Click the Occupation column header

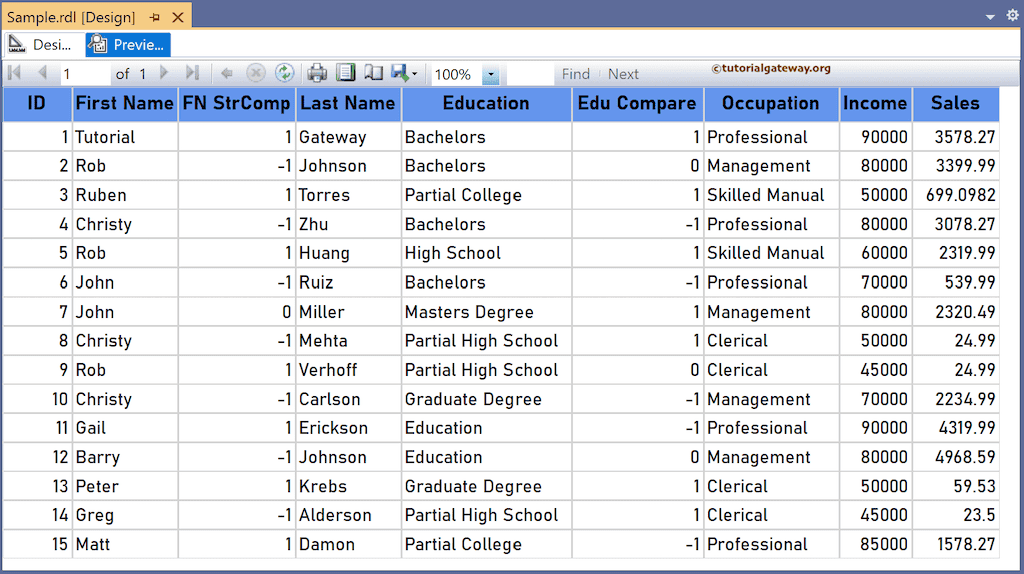[x=771, y=104]
